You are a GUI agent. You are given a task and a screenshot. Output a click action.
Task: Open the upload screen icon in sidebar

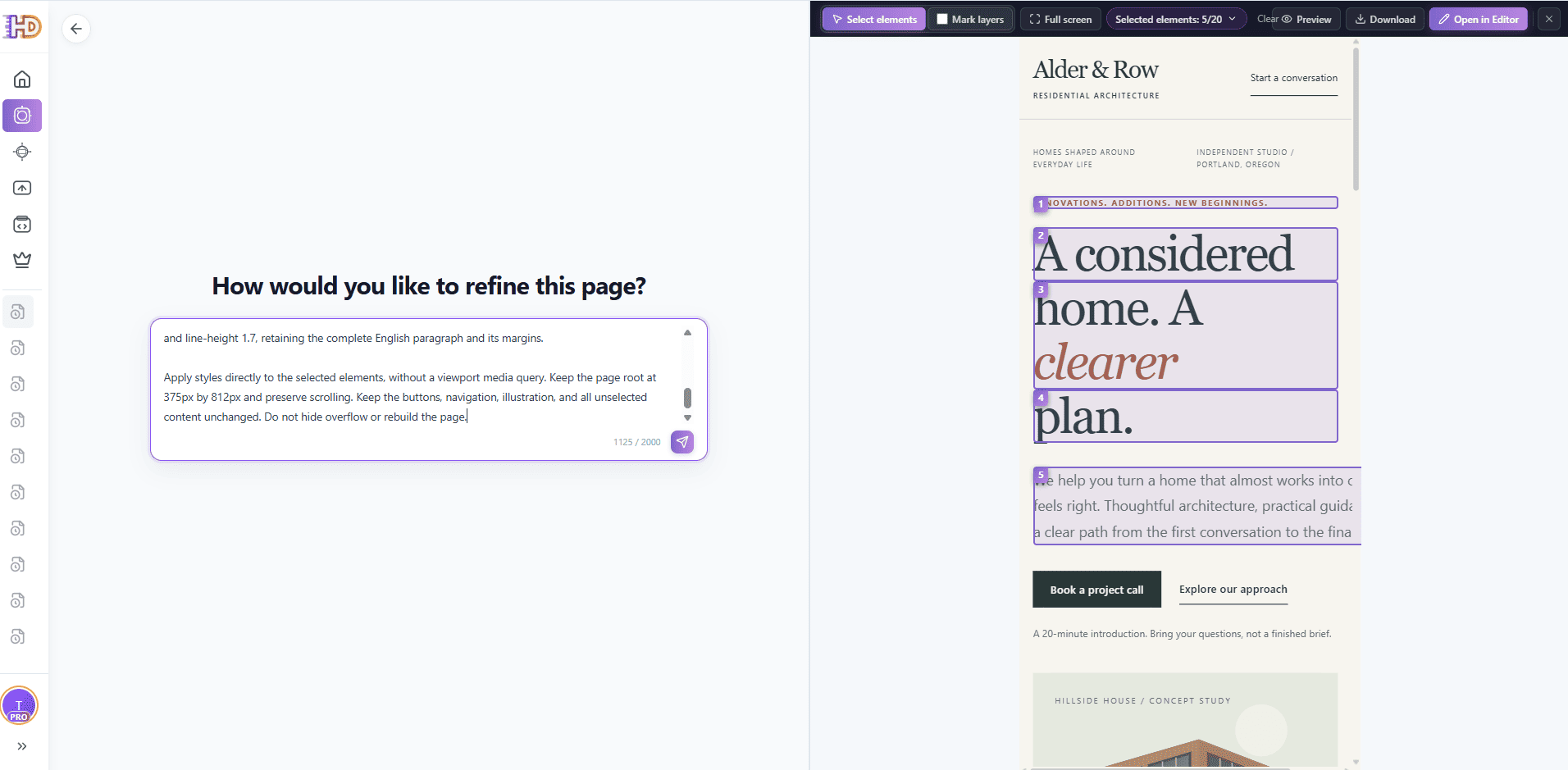[22, 188]
